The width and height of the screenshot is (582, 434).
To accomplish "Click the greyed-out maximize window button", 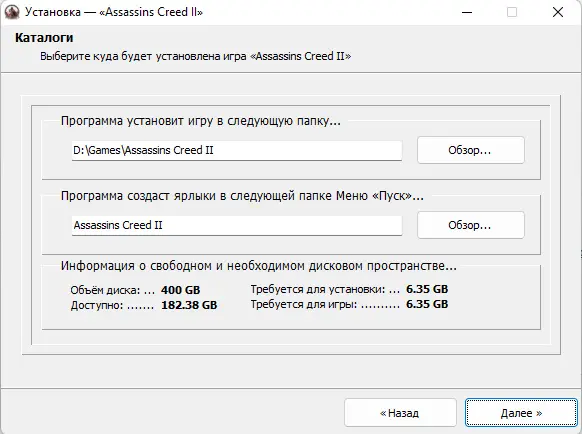I will [x=512, y=12].
